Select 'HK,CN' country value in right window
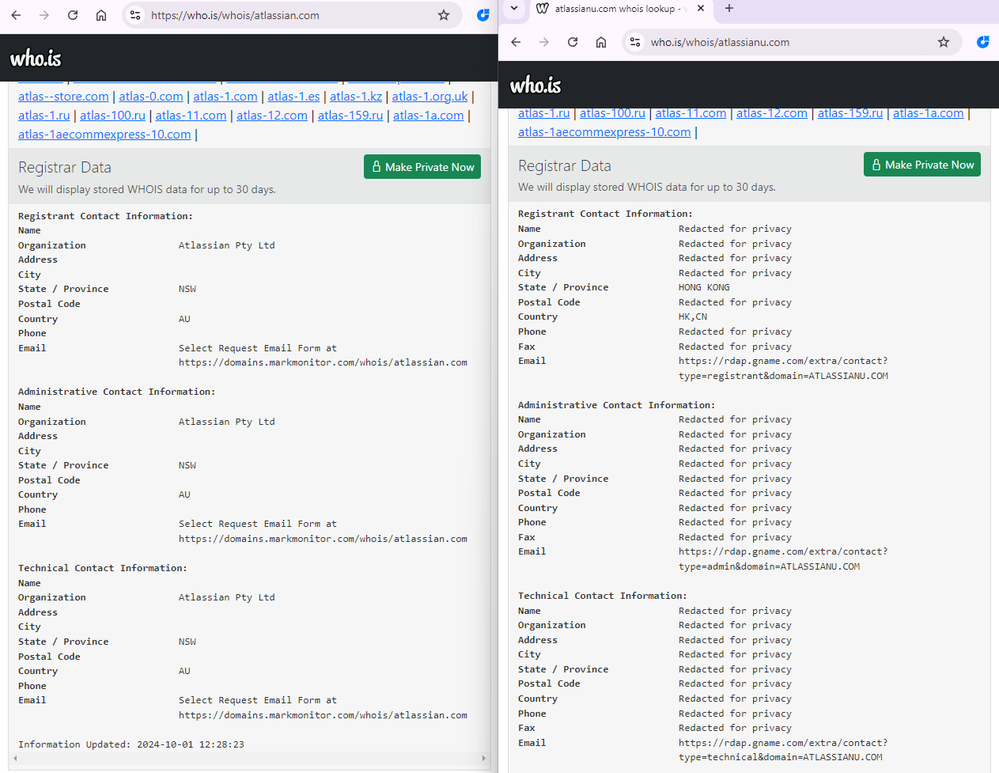The image size is (999, 773). (x=693, y=317)
